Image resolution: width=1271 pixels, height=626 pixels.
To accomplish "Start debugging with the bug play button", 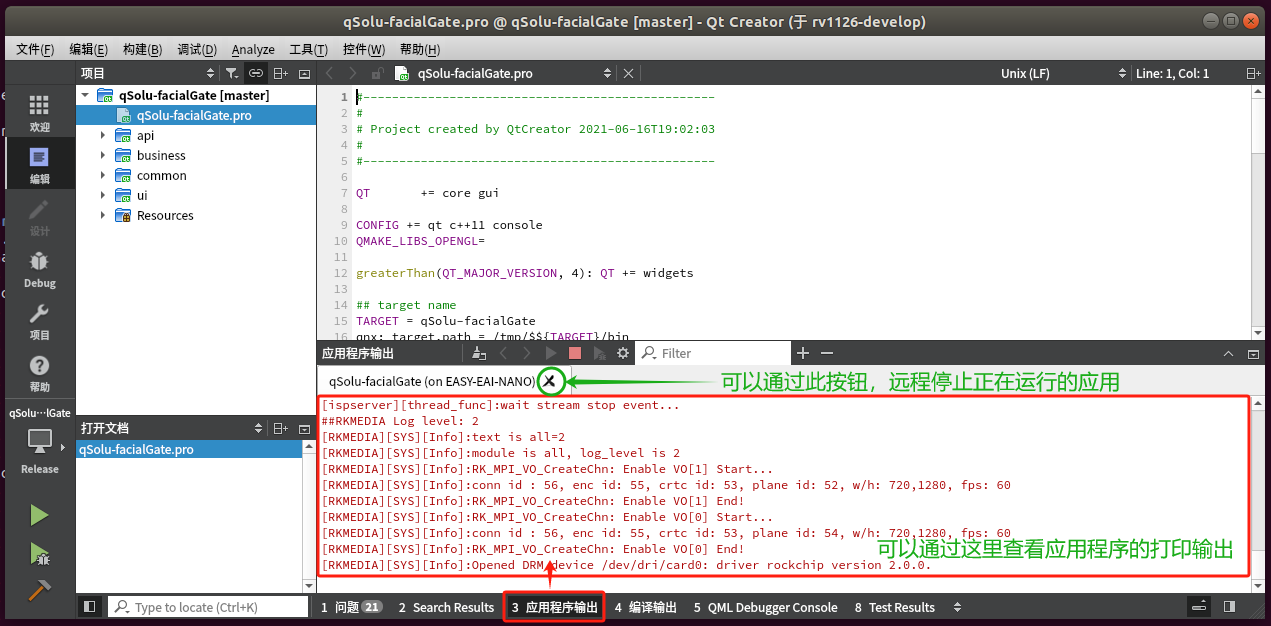I will [x=39, y=553].
